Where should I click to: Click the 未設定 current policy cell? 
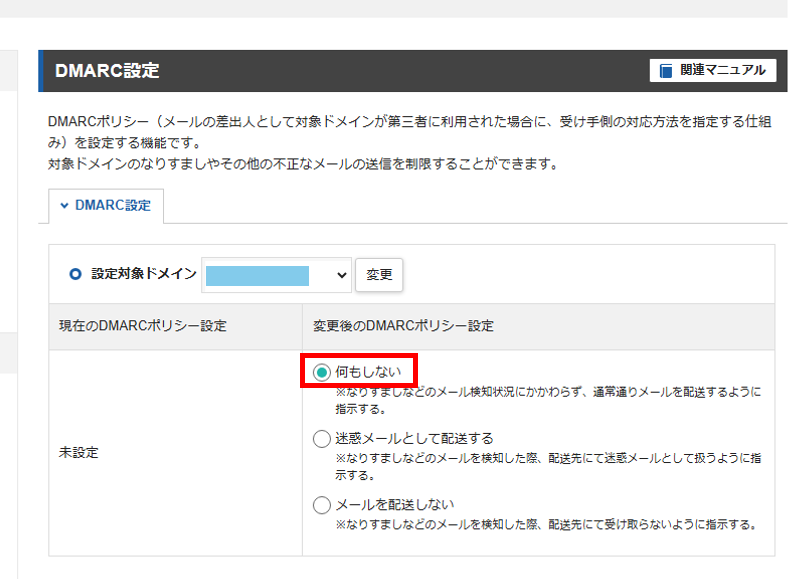pos(79,453)
